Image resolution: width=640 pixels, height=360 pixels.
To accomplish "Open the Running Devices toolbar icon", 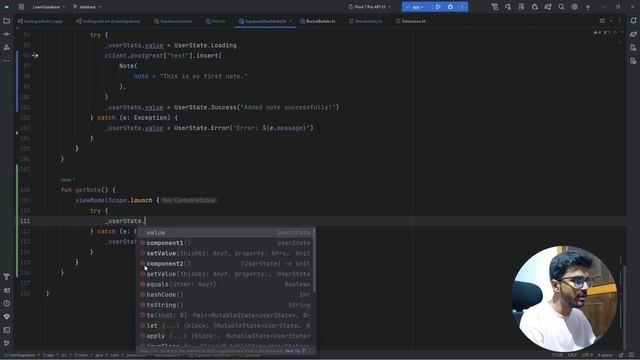I will tap(548, 7).
